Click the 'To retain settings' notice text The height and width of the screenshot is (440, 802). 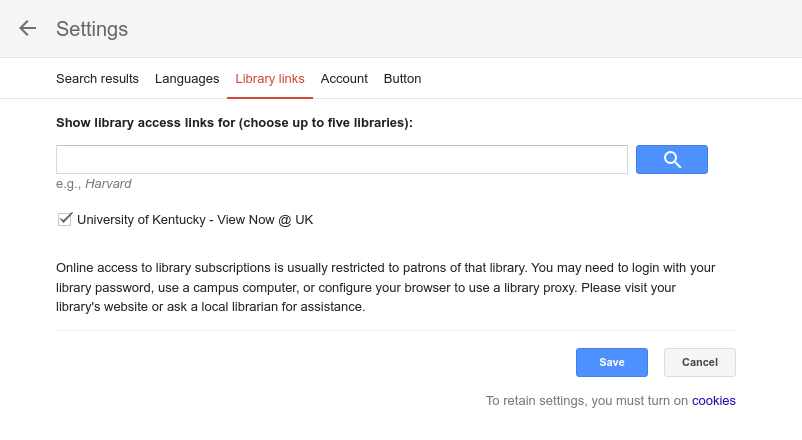click(587, 401)
